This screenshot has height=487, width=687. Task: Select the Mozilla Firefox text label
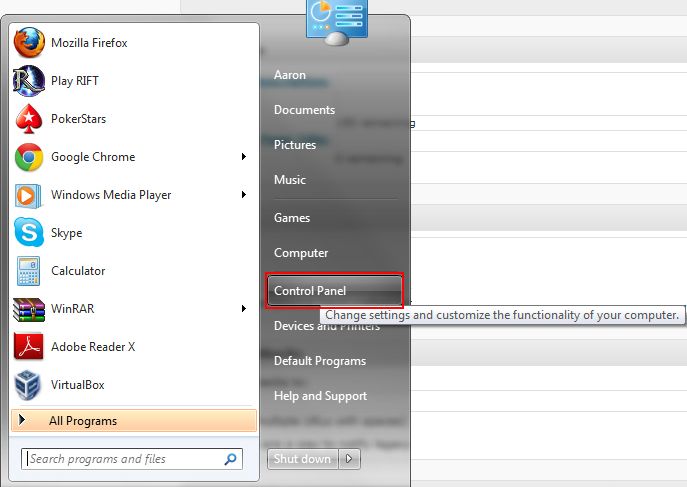point(89,43)
